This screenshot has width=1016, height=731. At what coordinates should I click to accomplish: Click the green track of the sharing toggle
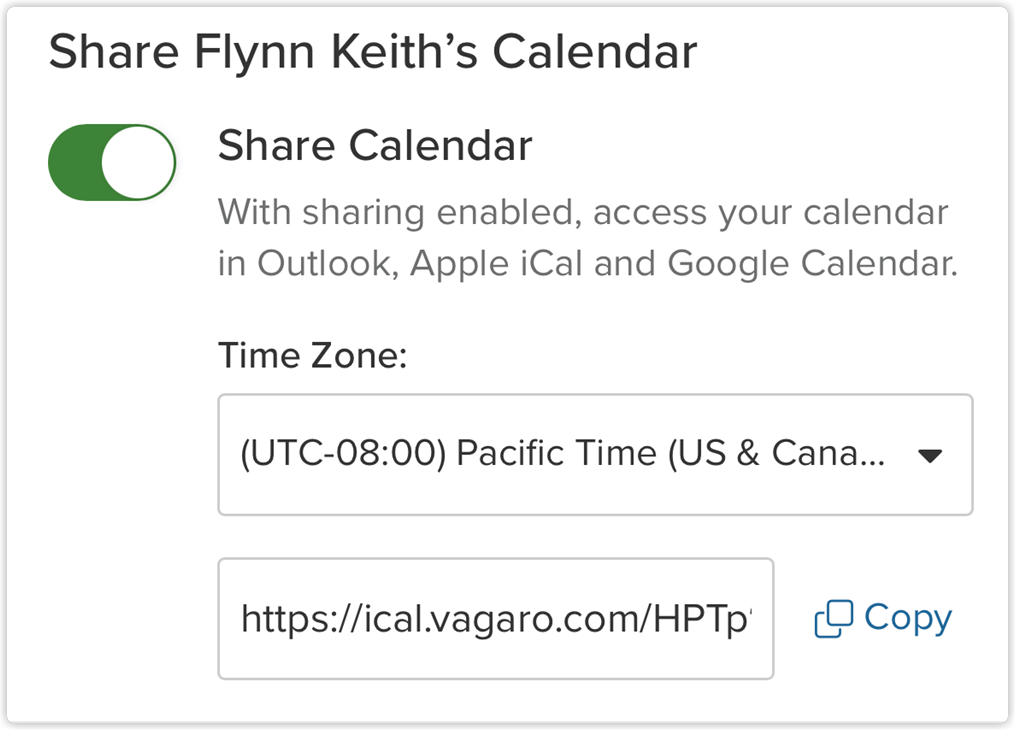(75, 162)
